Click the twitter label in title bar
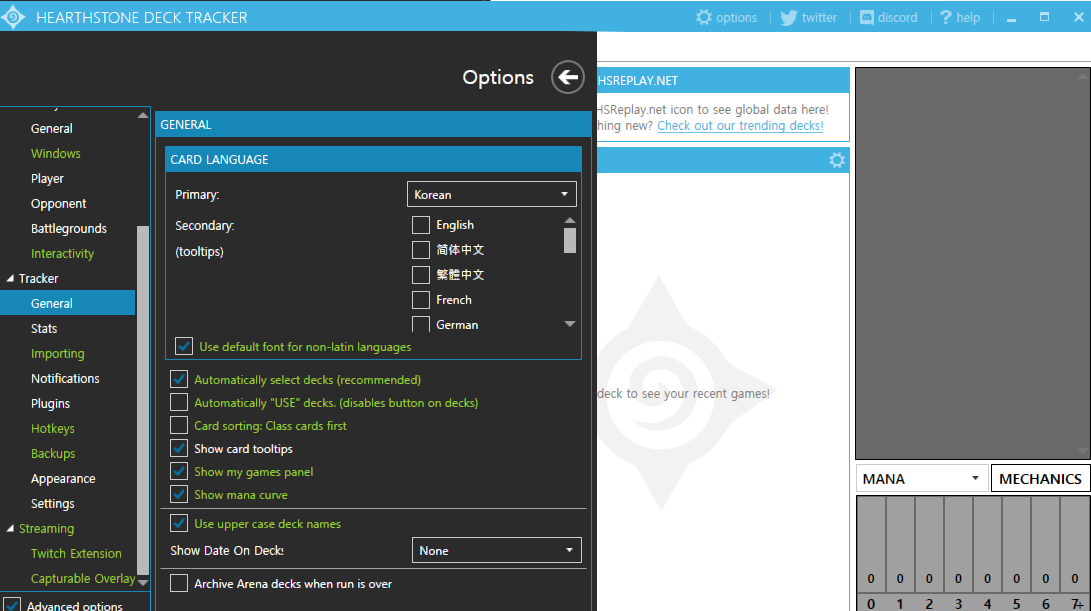Viewport: 1091px width, 611px height. [x=819, y=17]
